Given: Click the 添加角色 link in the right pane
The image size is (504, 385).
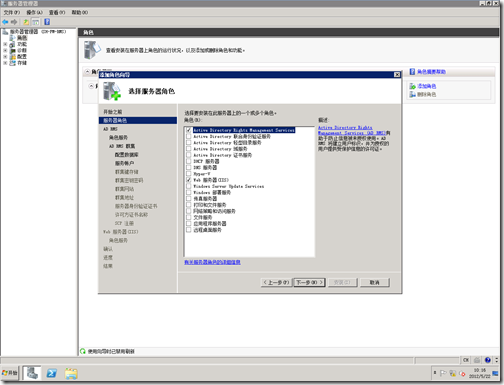Looking at the screenshot, I should (x=427, y=86).
